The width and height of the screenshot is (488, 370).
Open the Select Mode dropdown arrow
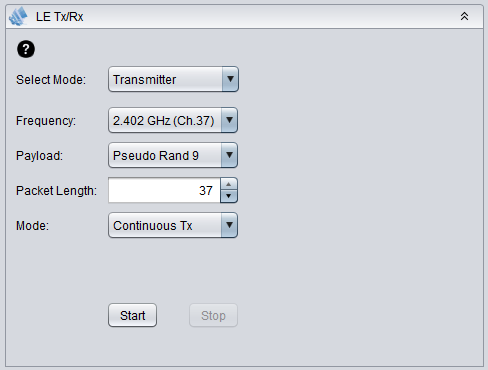230,79
